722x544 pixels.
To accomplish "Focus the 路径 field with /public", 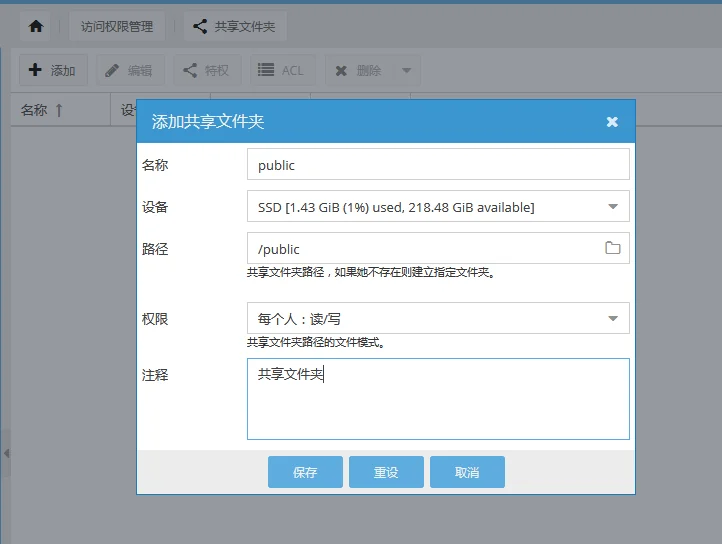I will 438,248.
